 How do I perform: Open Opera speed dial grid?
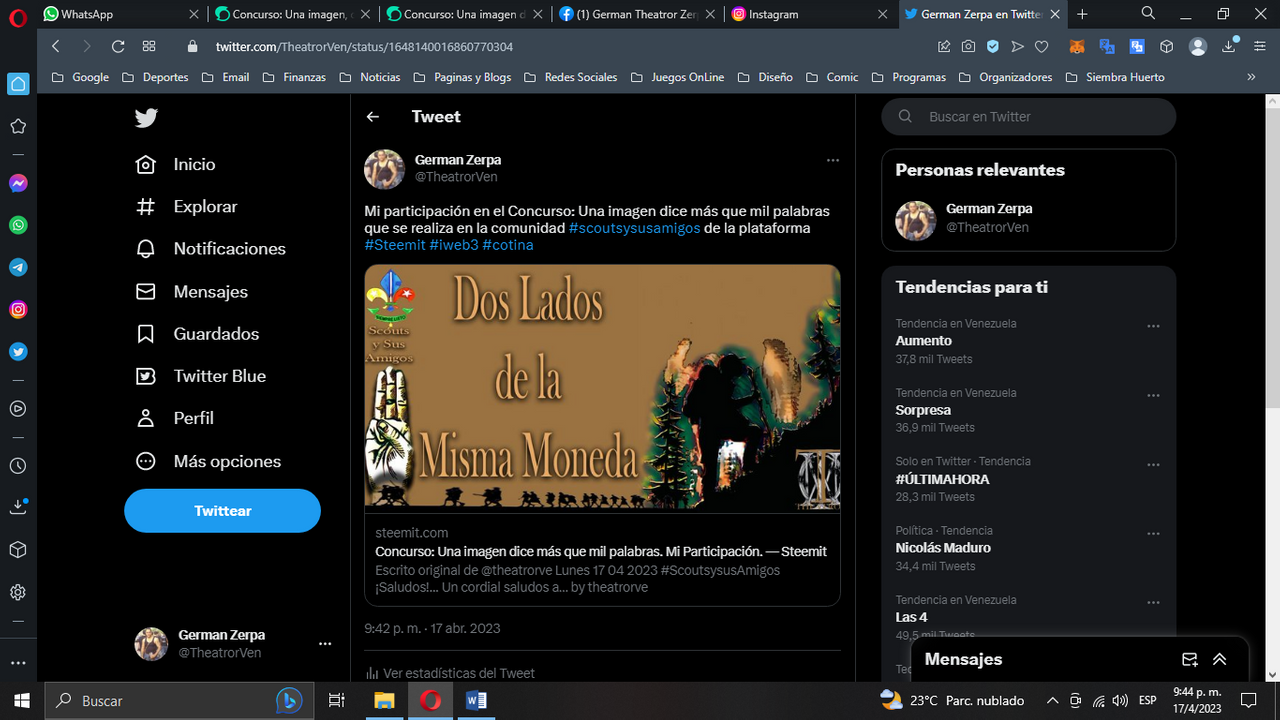click(149, 47)
